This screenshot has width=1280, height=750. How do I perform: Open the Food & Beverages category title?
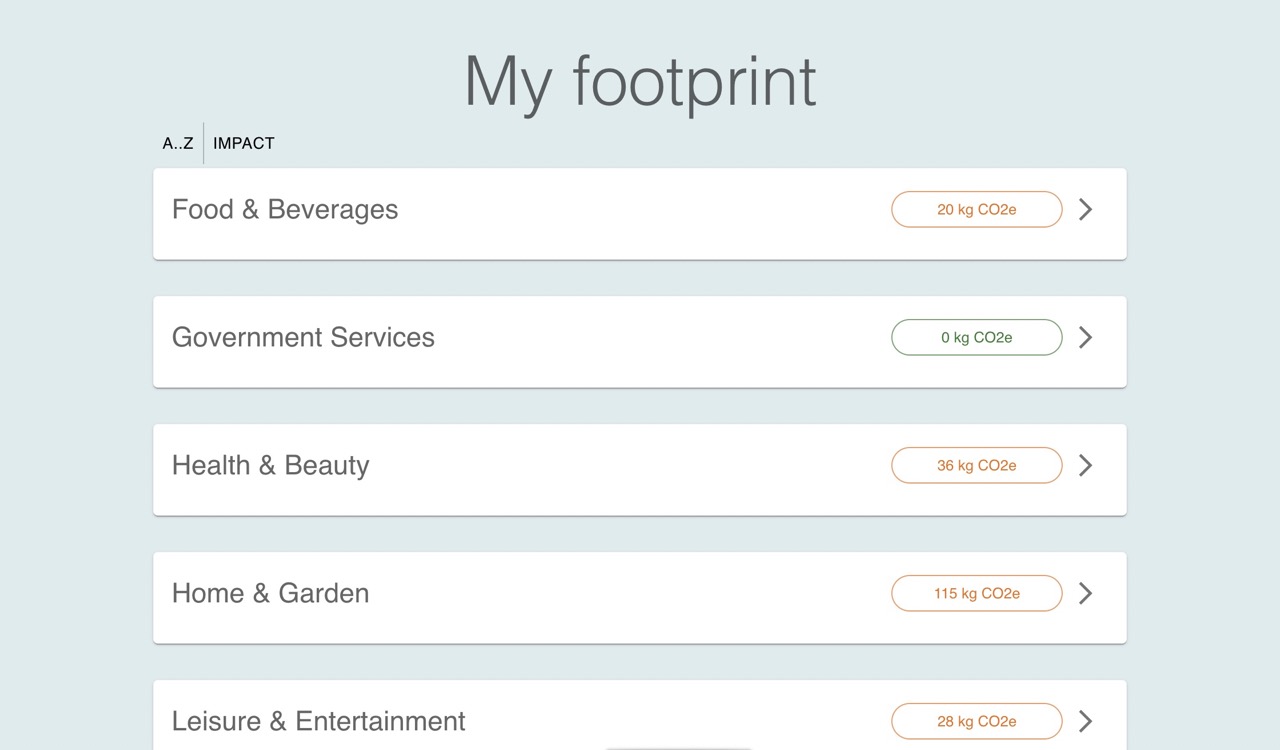[285, 209]
